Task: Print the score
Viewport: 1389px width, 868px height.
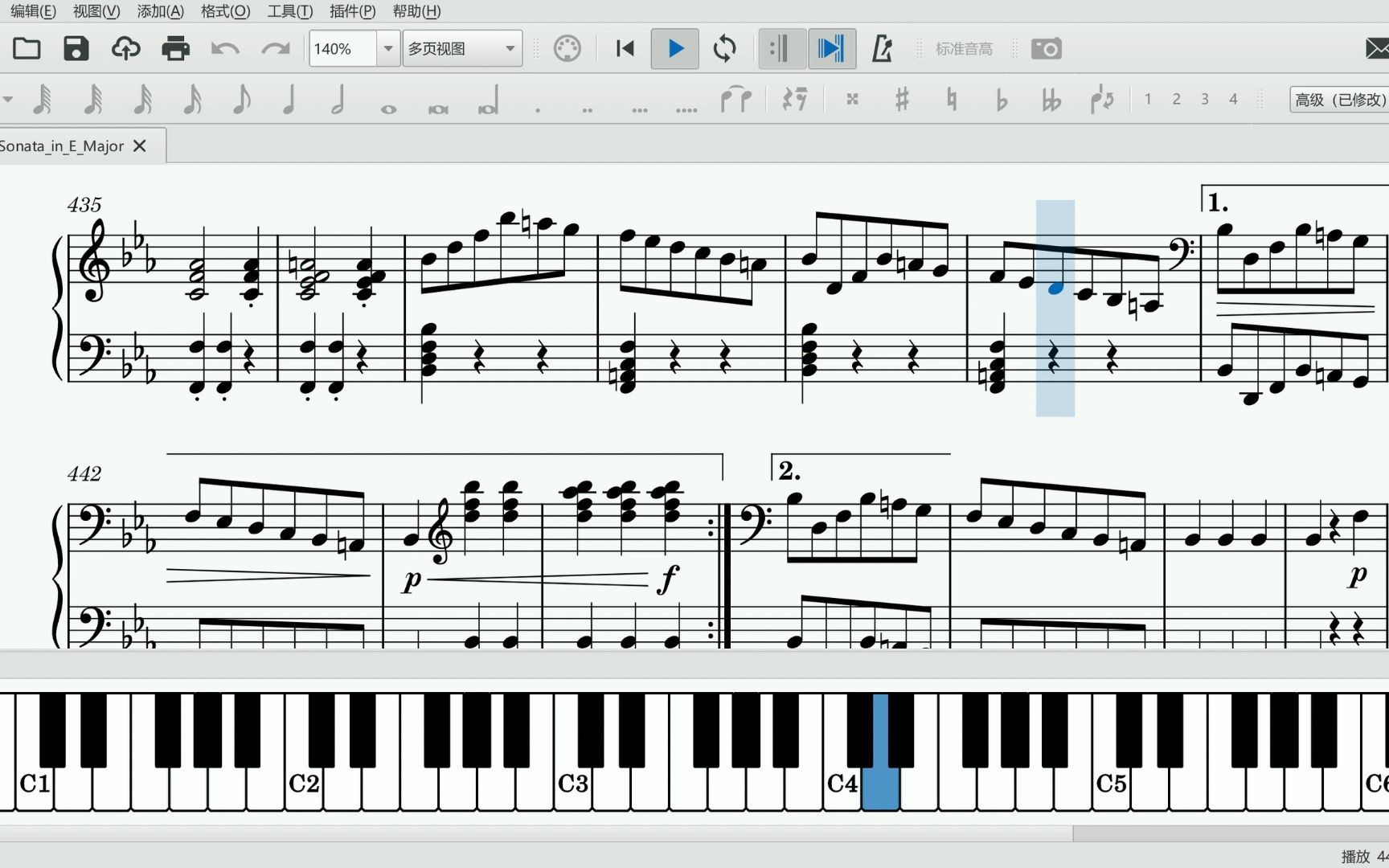Action: 175,49
